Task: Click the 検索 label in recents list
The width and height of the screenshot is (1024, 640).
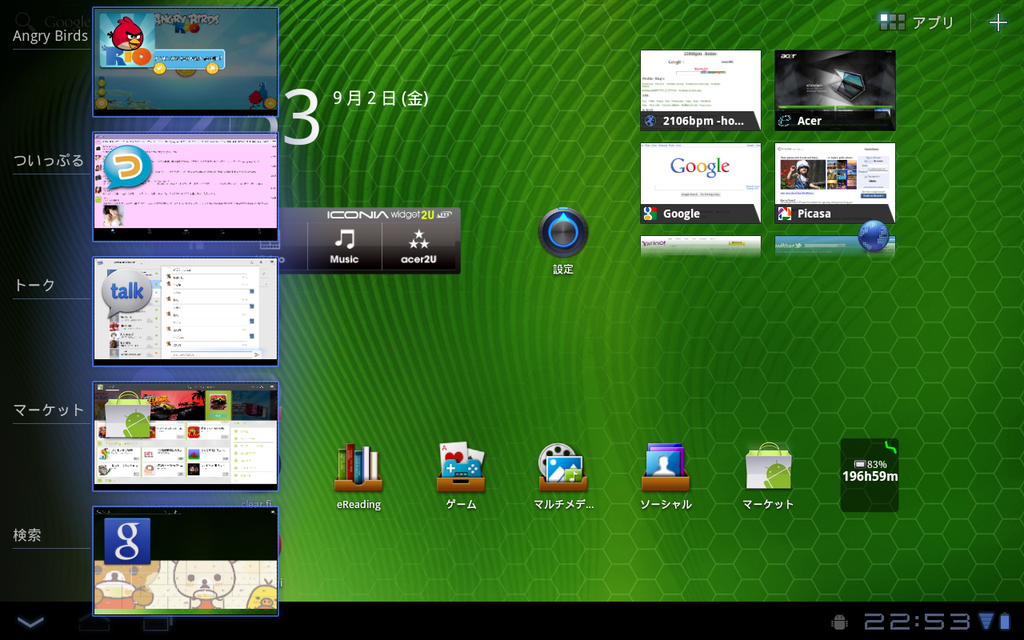Action: pos(27,535)
